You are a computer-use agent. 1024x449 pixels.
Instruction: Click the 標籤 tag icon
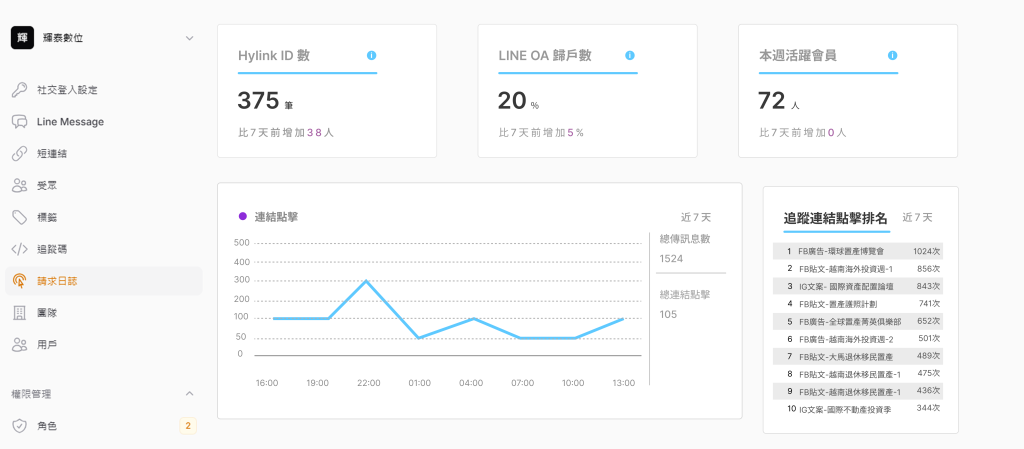tap(19, 217)
